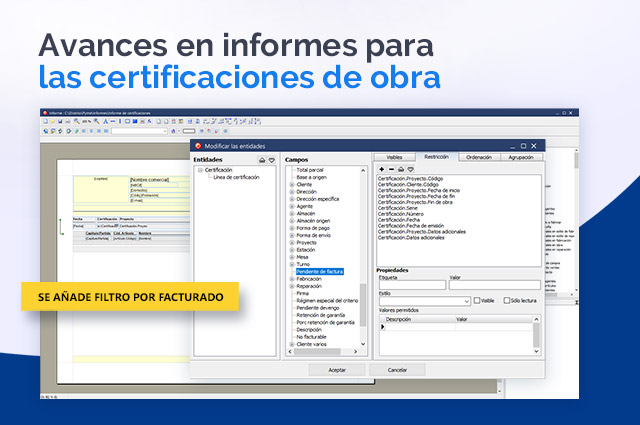Screen dimensions: 640x425
Task: Click the red Modificar las entidades title icon
Action: tap(199, 146)
